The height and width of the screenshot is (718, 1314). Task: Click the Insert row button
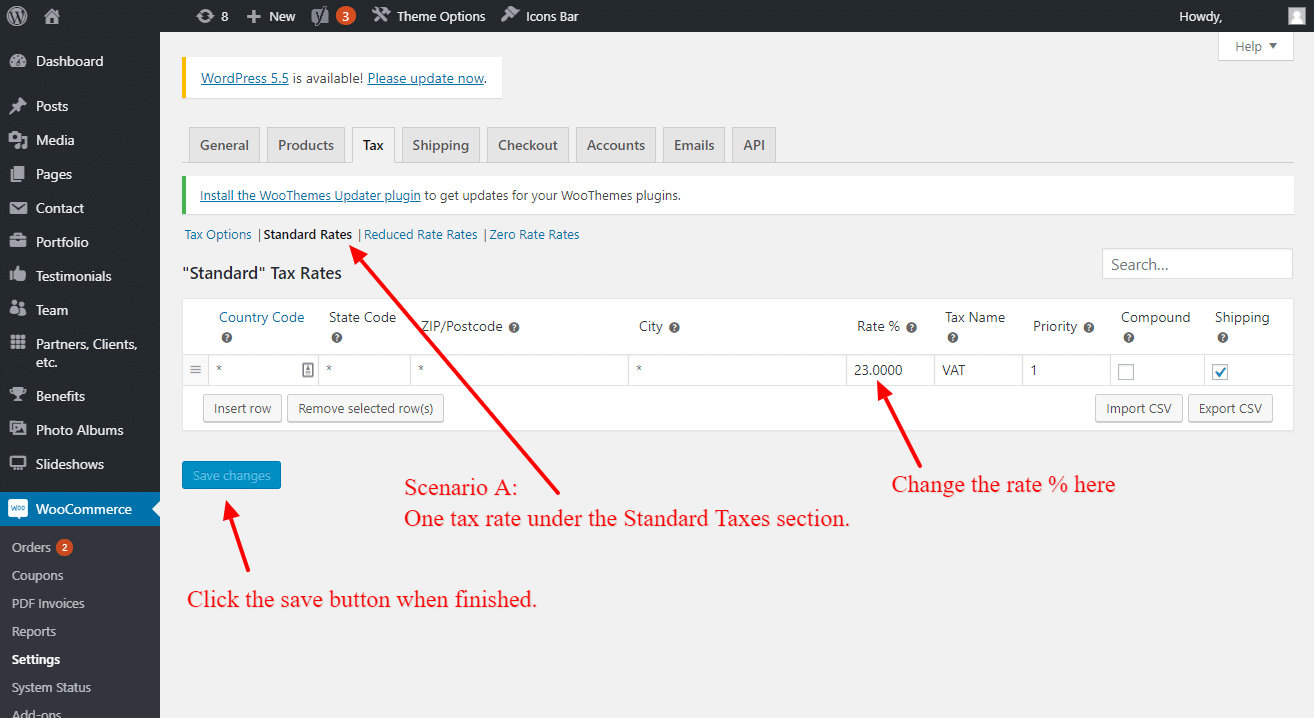[x=243, y=408]
